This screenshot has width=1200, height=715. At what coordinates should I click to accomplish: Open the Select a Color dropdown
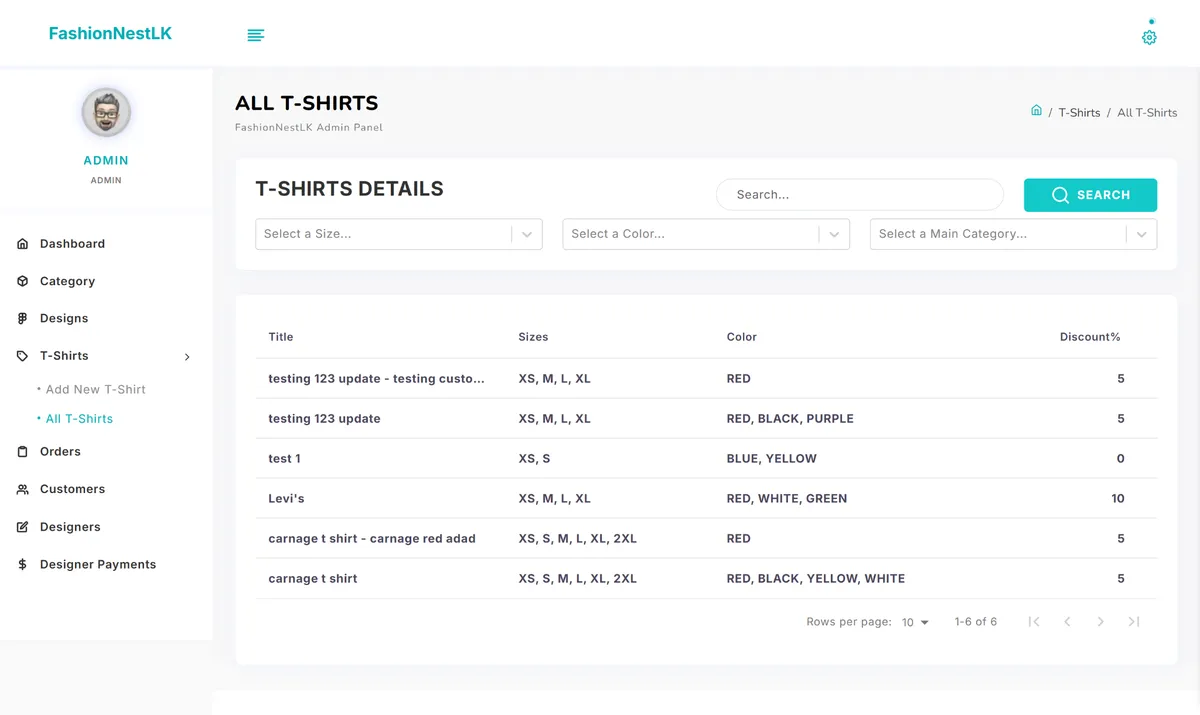point(705,233)
